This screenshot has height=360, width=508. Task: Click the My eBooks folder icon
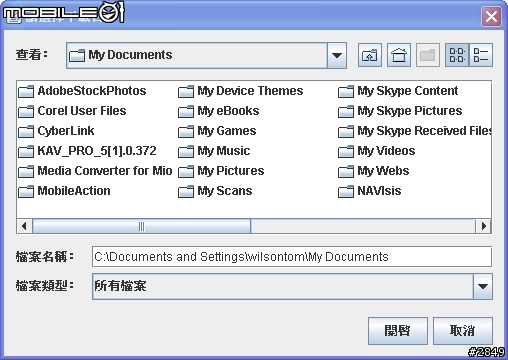[x=186, y=111]
